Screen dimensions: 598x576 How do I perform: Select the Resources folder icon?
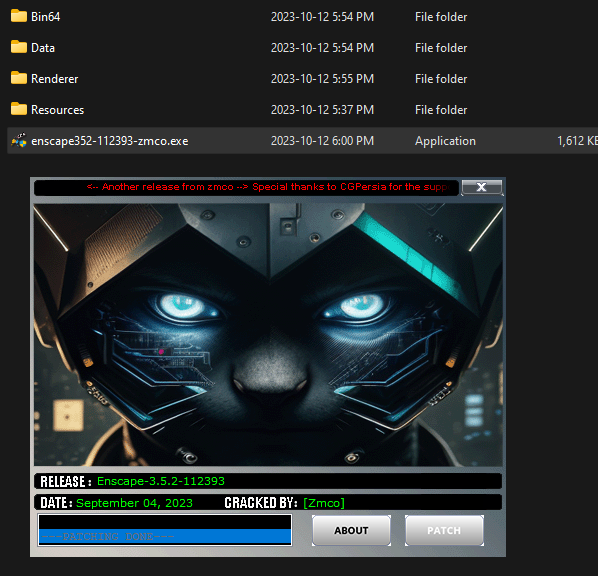(19, 109)
